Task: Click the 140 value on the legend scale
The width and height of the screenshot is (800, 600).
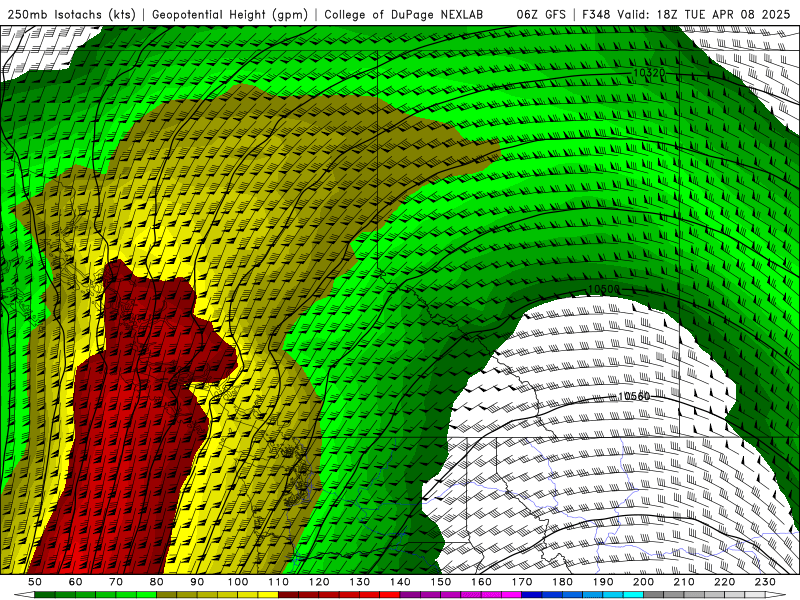Action: [400, 582]
